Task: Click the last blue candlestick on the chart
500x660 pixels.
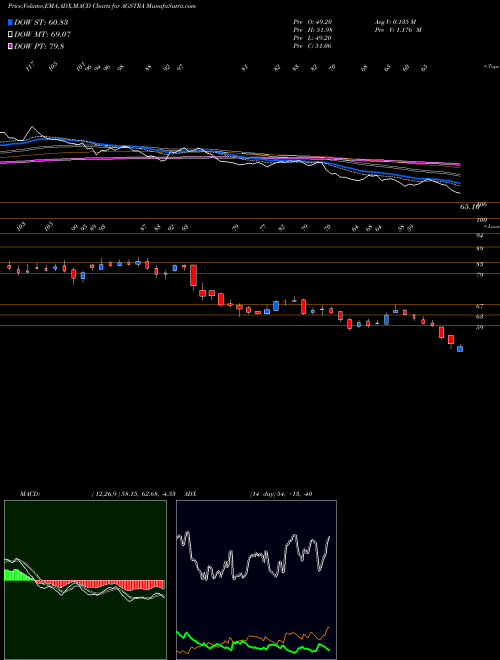Action: 460,349
